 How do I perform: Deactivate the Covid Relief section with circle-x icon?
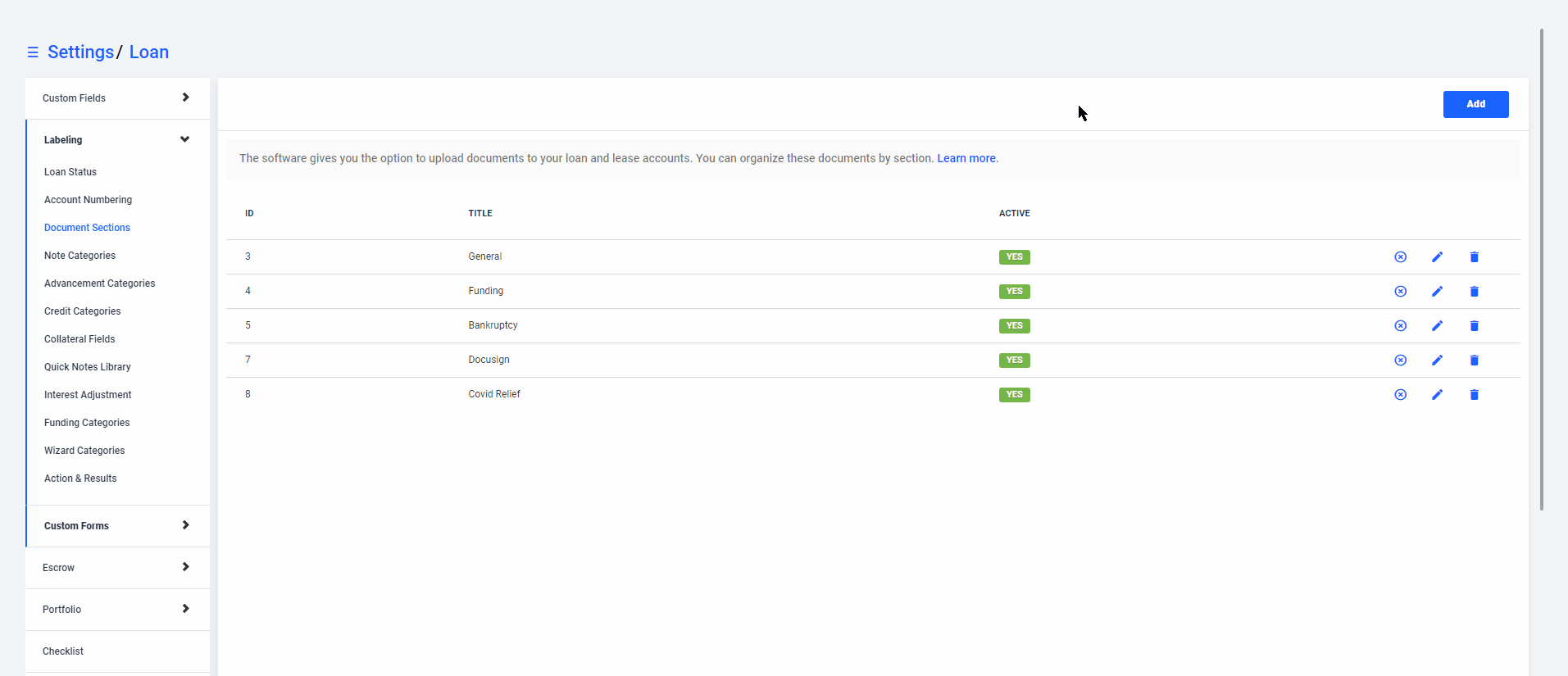pyautogui.click(x=1401, y=395)
